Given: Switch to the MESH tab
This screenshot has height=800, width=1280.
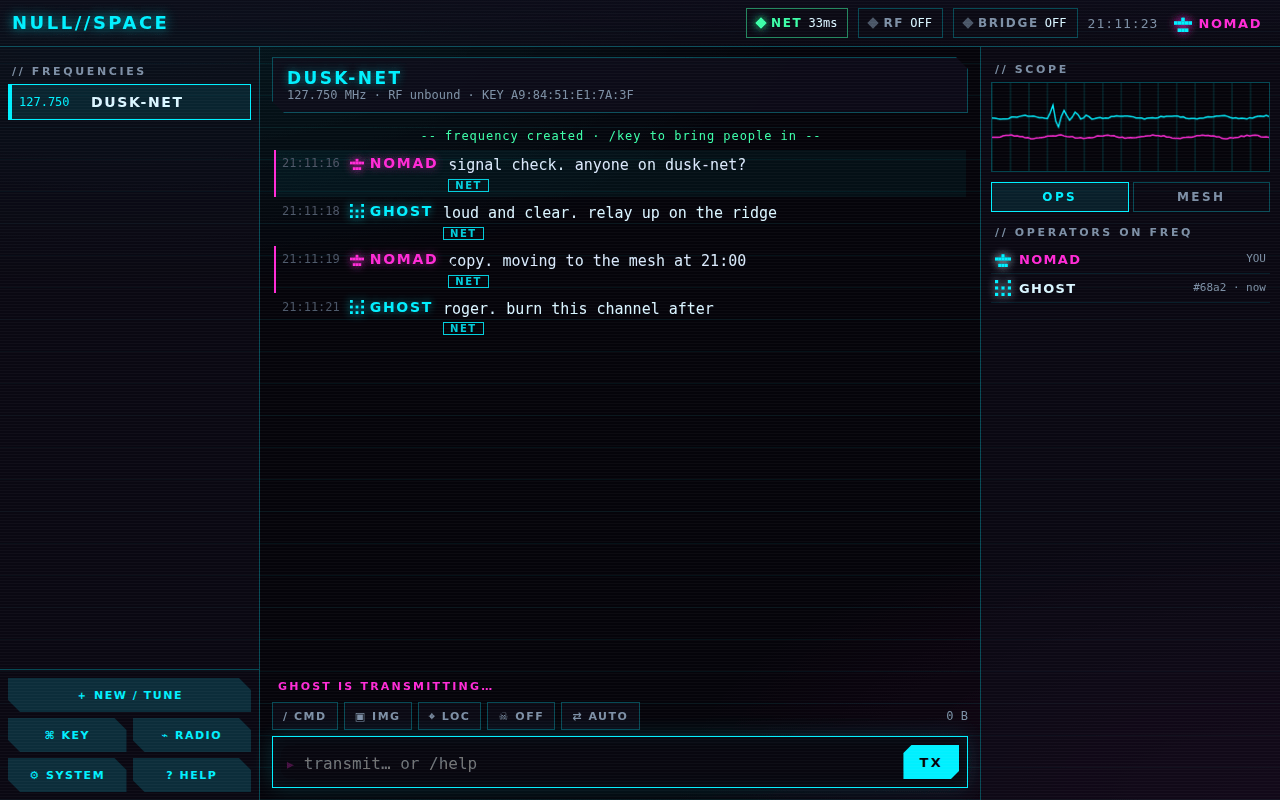Looking at the screenshot, I should pyautogui.click(x=1201, y=197).
